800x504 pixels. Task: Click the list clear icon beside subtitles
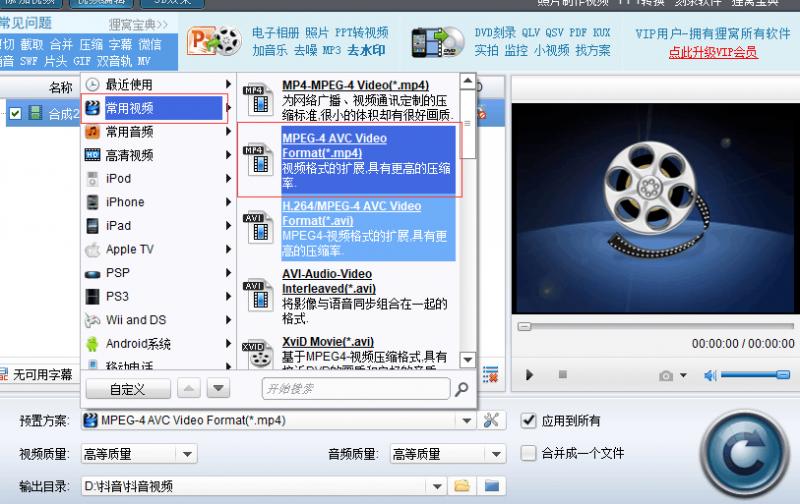tap(490, 374)
